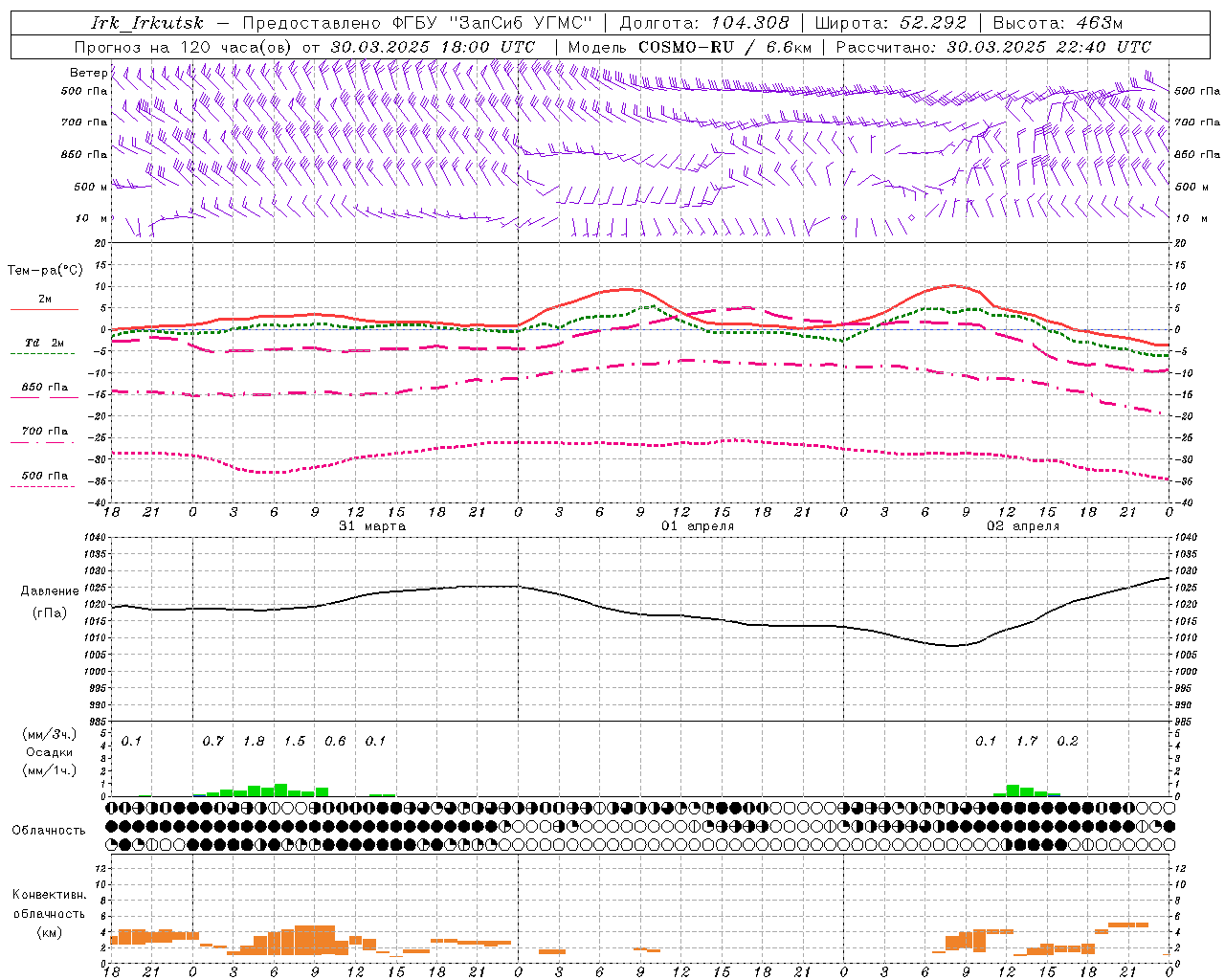1225x980 pixels.
Task: Select the Высота: 463м label
Action: (x=1058, y=23)
